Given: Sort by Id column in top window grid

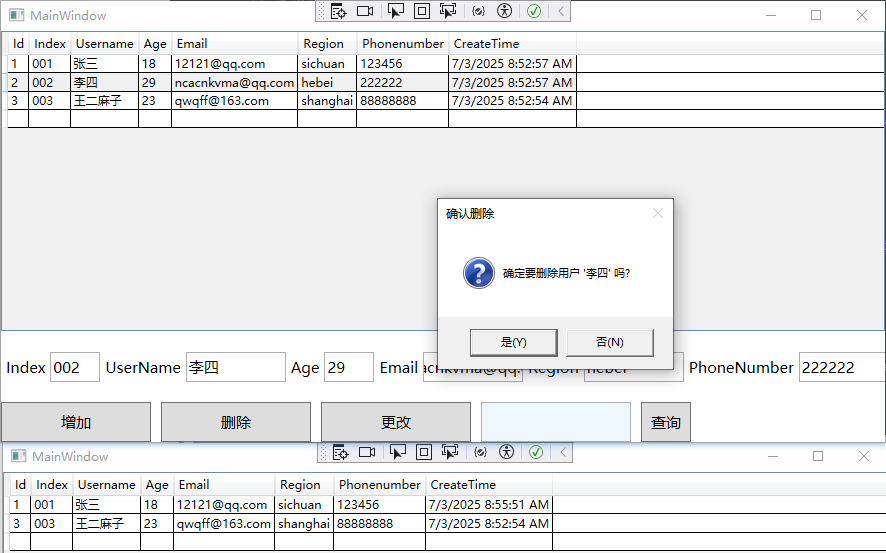Looking at the screenshot, I should 18,43.
